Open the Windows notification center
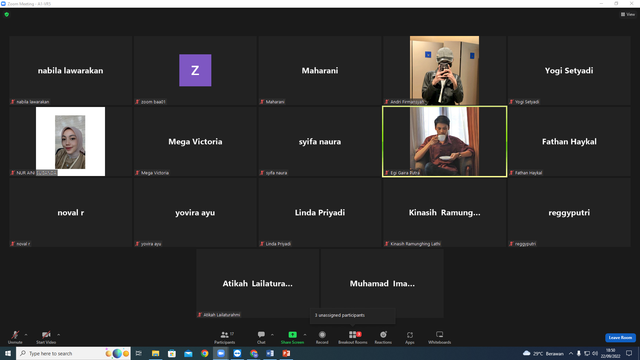Screen dimensions: 640x360 coord(629,353)
